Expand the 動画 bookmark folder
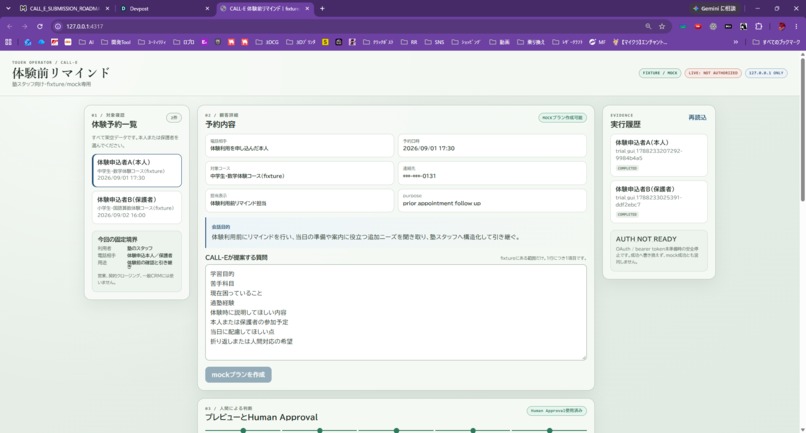This screenshot has width=806, height=433. 500,42
